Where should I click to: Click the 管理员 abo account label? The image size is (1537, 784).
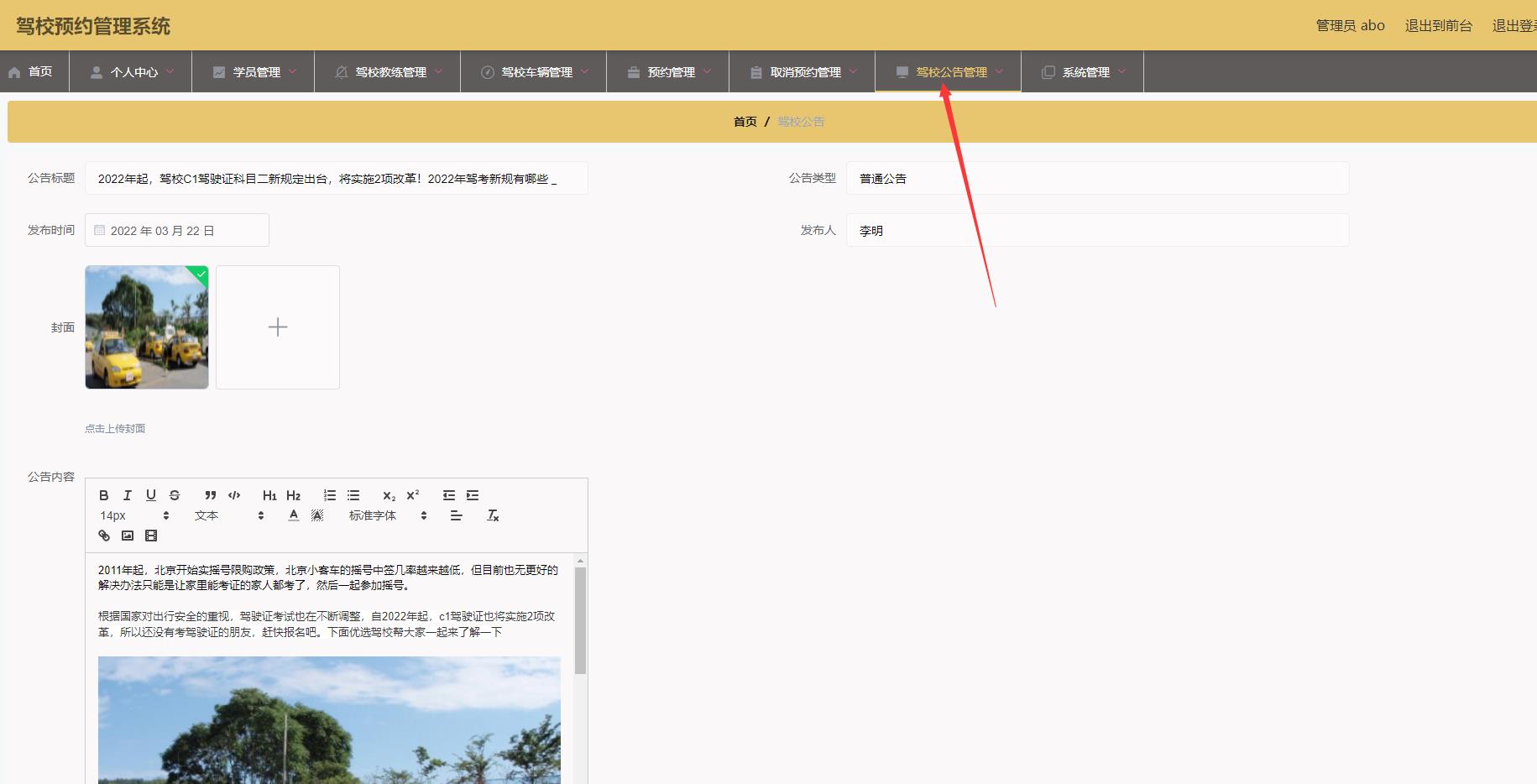pos(1351,26)
